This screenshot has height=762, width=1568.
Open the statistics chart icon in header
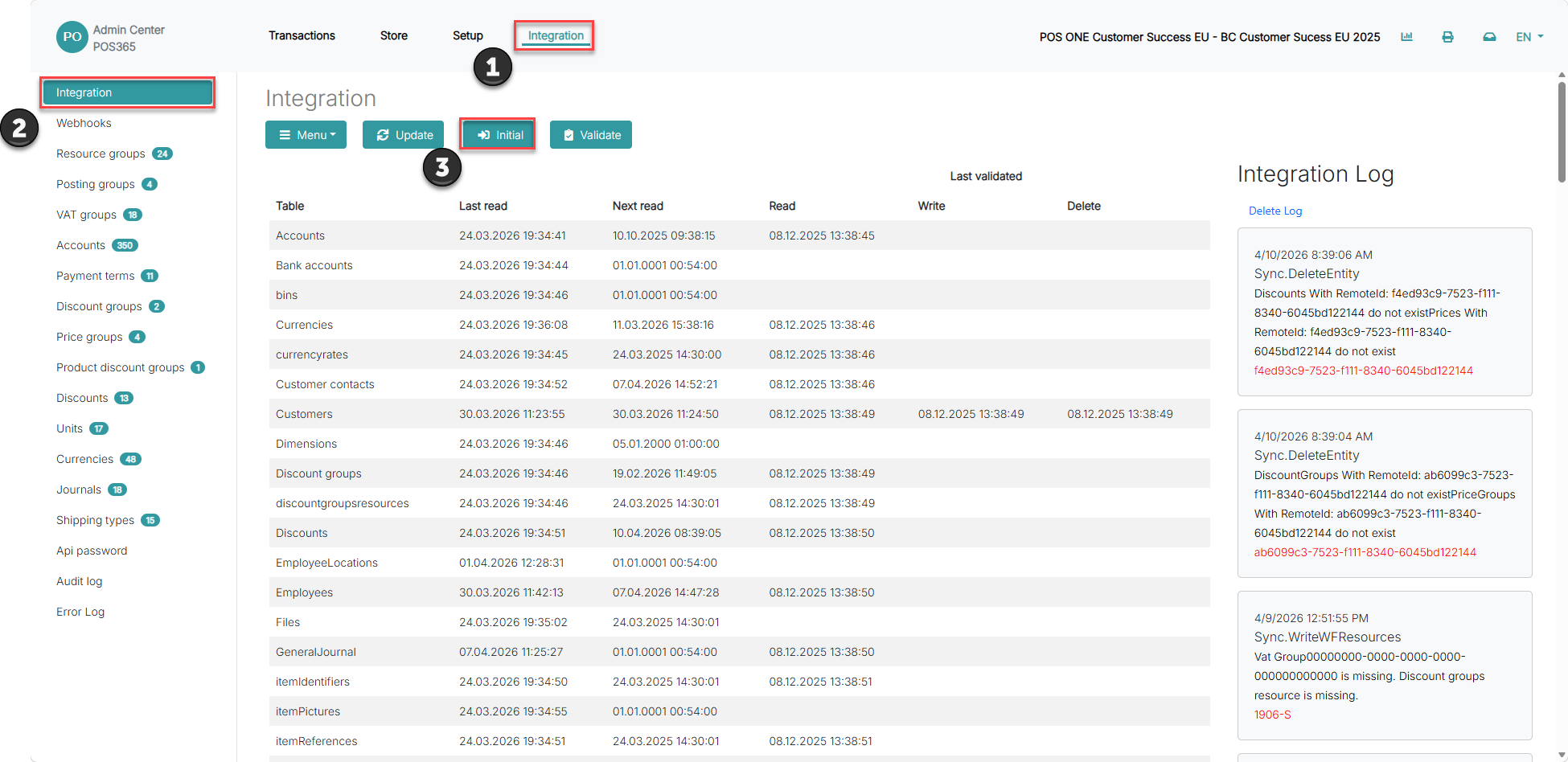1406,37
